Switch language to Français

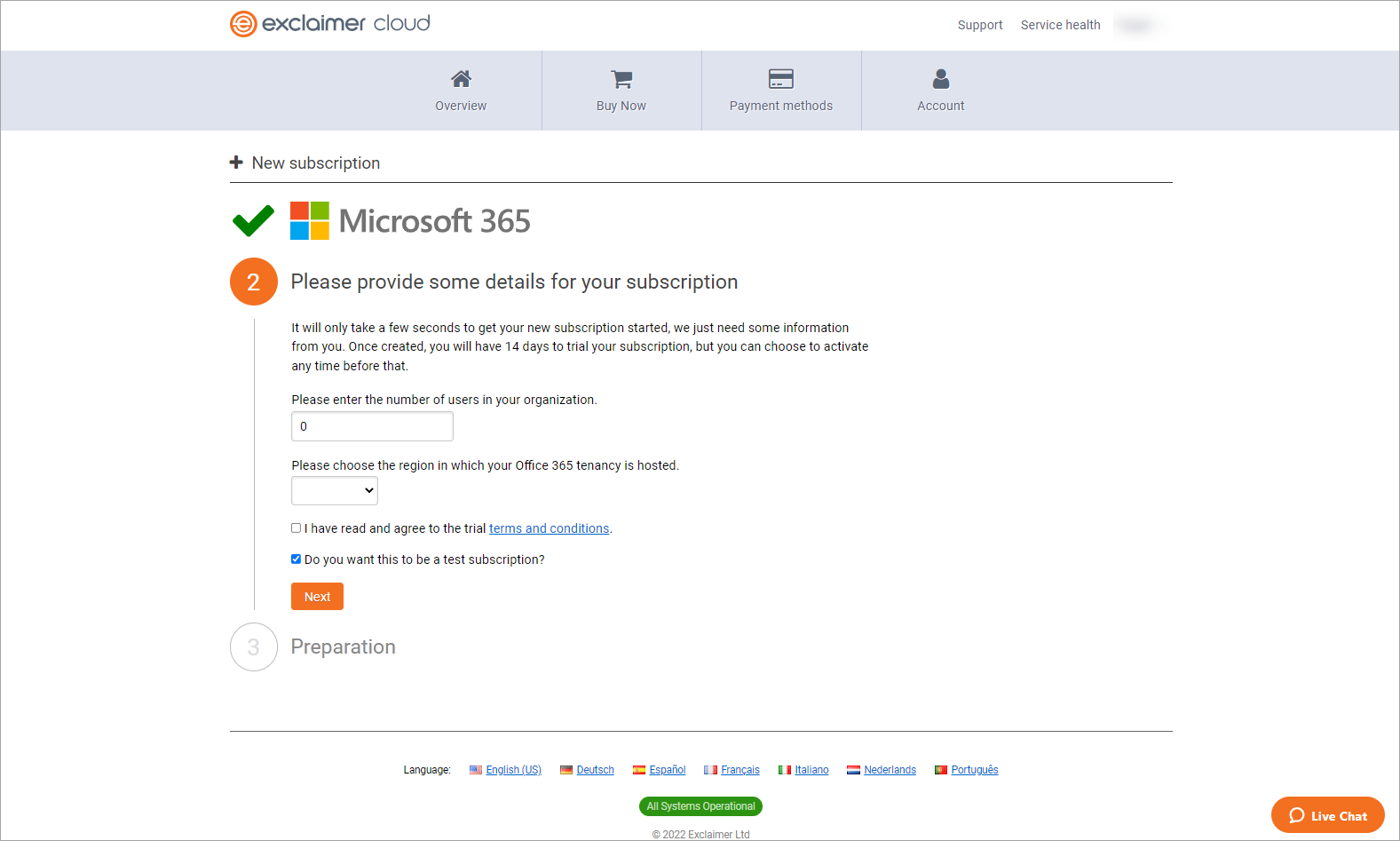pos(740,770)
